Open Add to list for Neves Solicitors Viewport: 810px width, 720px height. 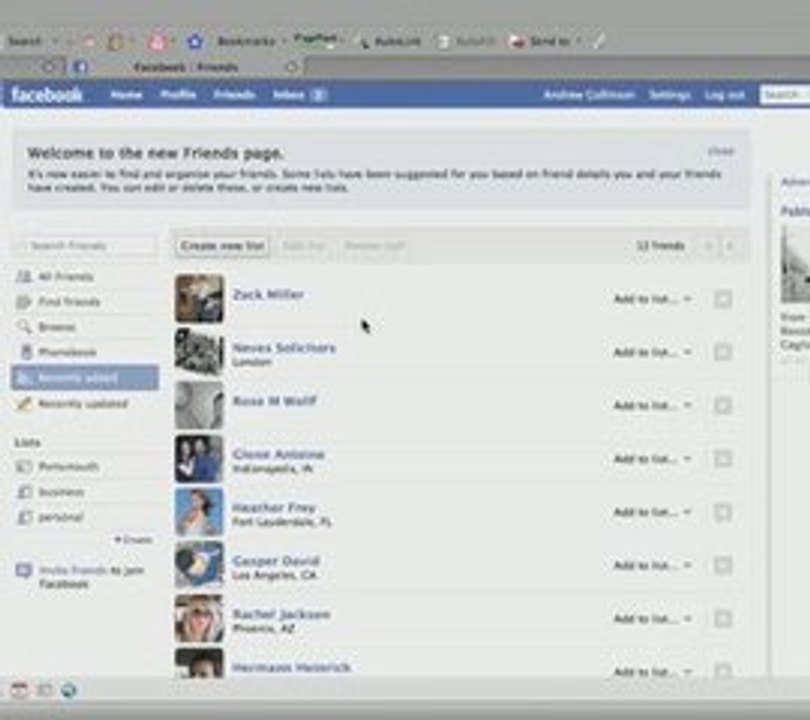652,352
